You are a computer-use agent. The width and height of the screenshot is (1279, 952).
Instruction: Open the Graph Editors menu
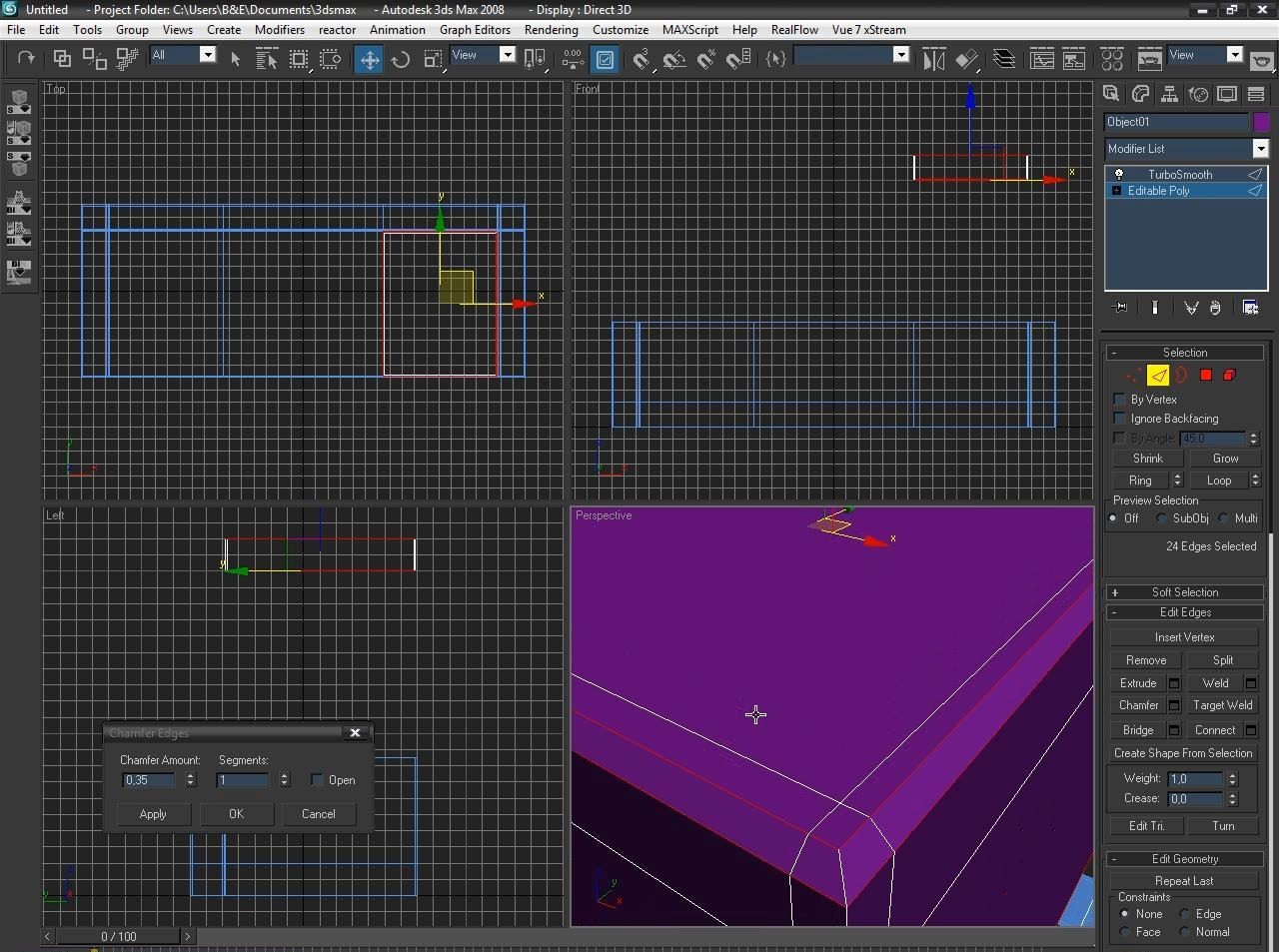coord(475,30)
